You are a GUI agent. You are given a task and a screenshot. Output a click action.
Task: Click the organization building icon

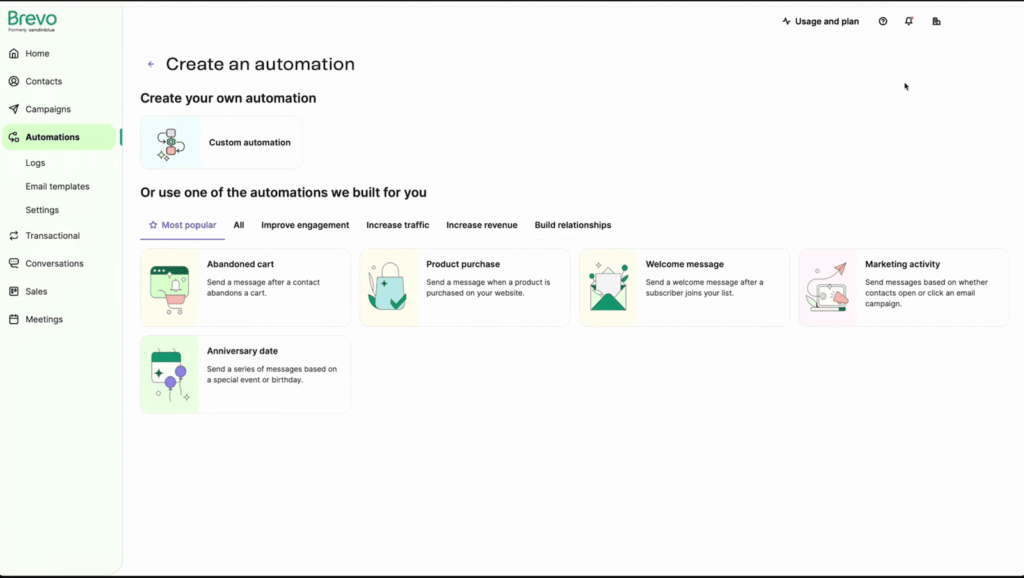pyautogui.click(x=936, y=21)
